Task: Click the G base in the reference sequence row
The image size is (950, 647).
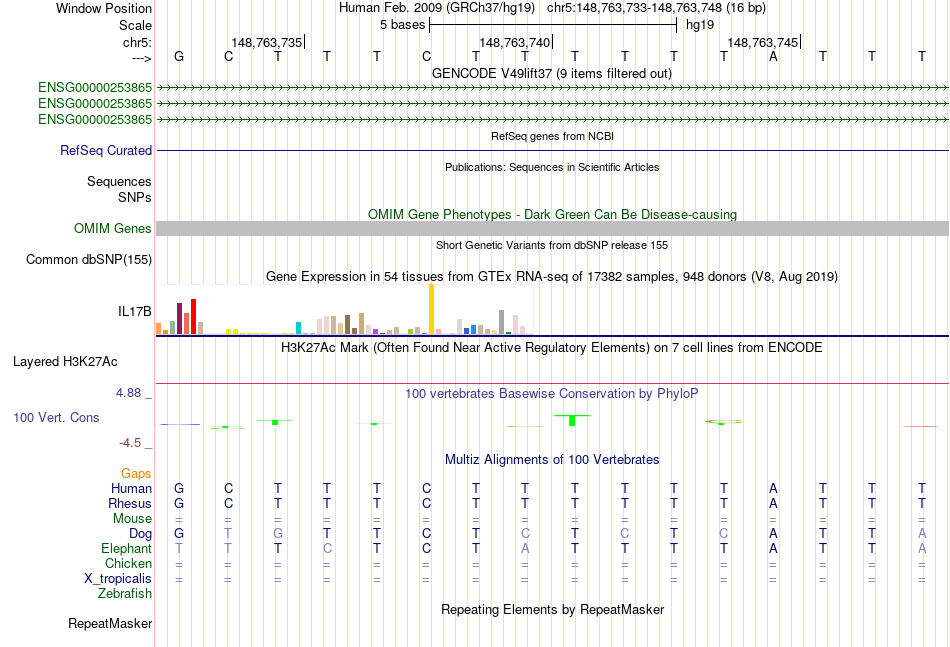Action: coord(179,56)
